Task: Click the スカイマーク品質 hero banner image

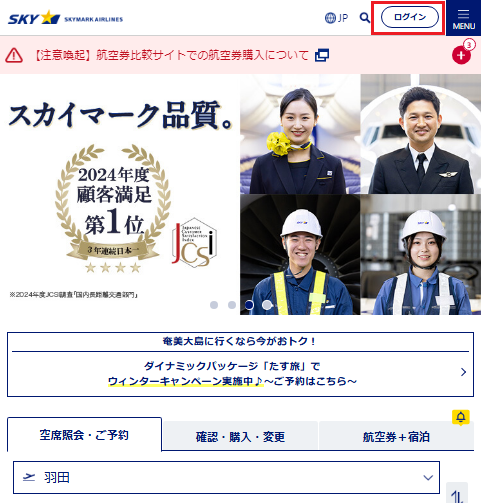Action: point(240,194)
